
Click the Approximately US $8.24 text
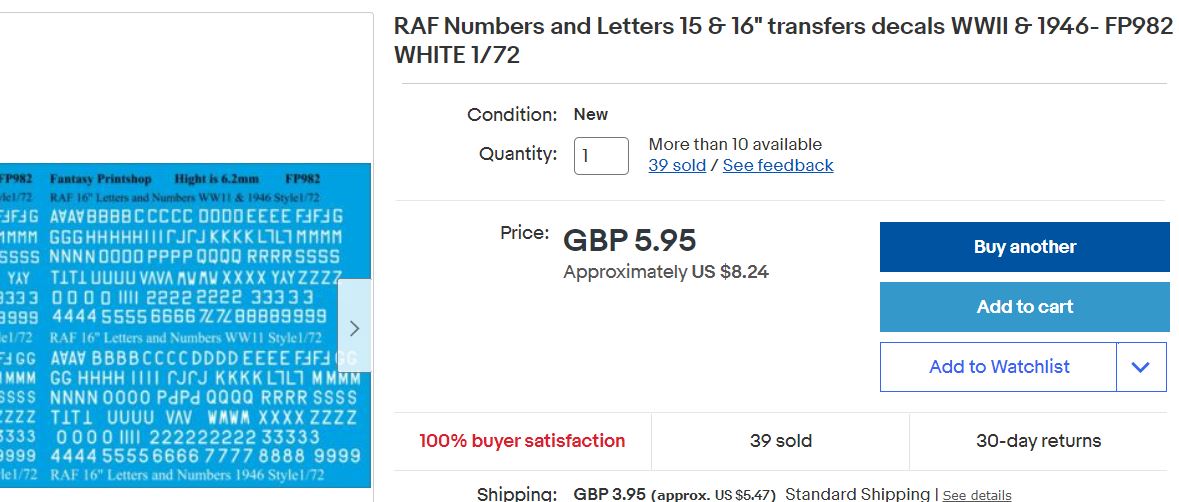(x=665, y=272)
